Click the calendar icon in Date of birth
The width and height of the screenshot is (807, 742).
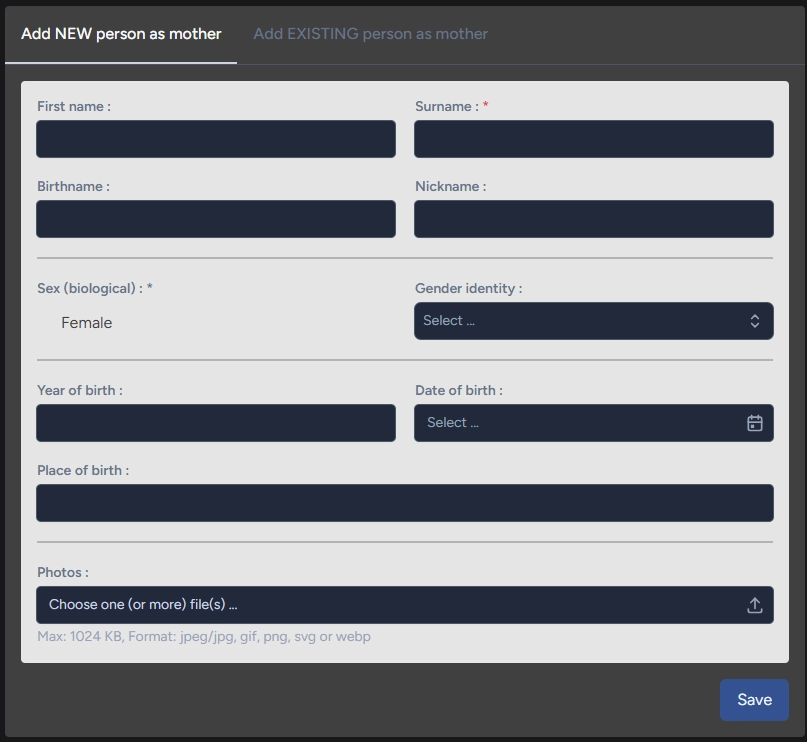point(754,423)
